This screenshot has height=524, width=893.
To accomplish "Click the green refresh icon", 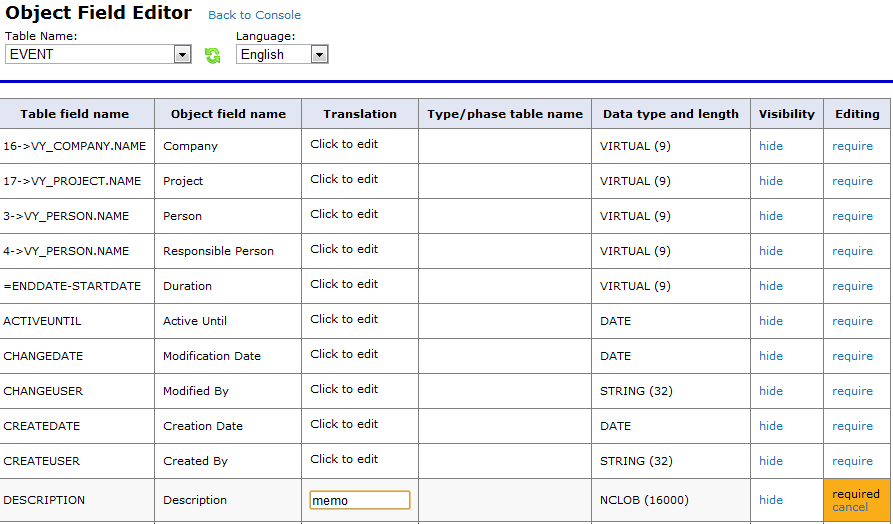I will [212, 55].
